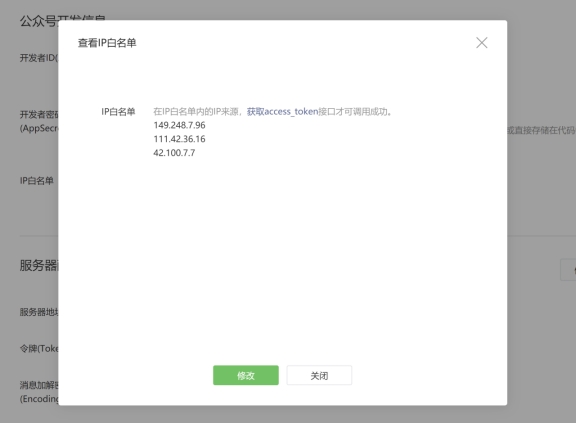Click the 令牌(Token) label
This screenshot has height=424, width=576.
[39, 348]
